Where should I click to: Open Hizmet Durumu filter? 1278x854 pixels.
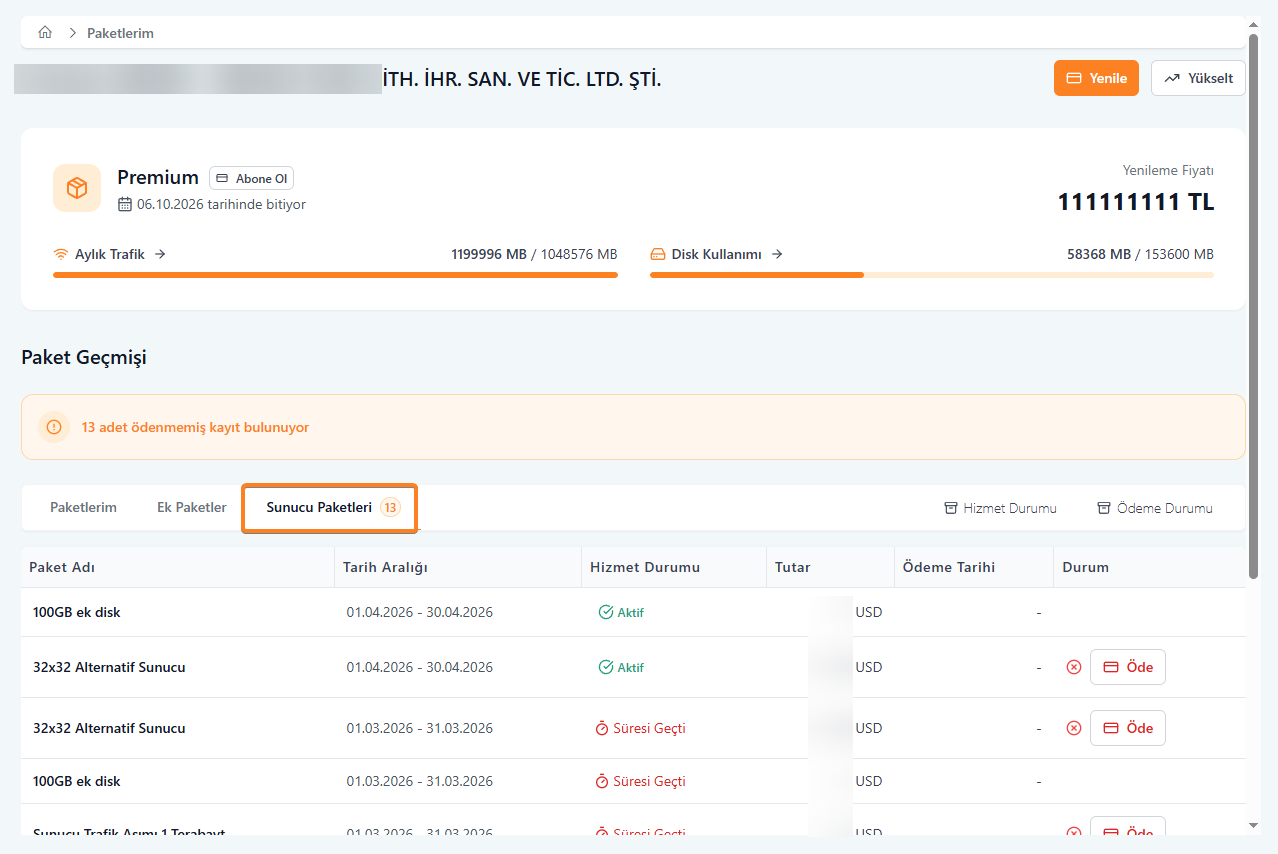1000,508
